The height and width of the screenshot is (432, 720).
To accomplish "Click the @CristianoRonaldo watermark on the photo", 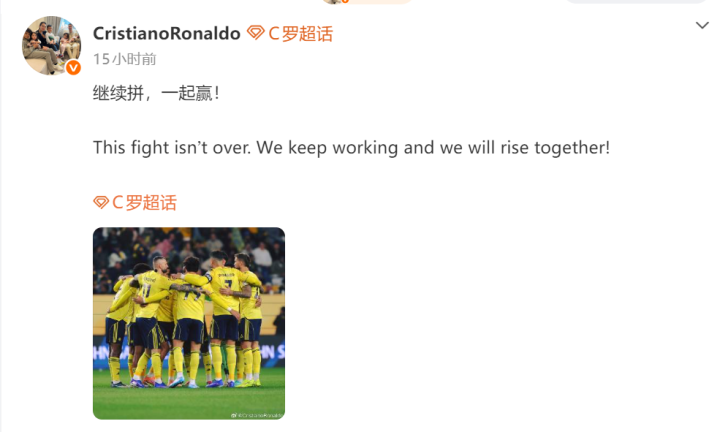I will coord(256,415).
